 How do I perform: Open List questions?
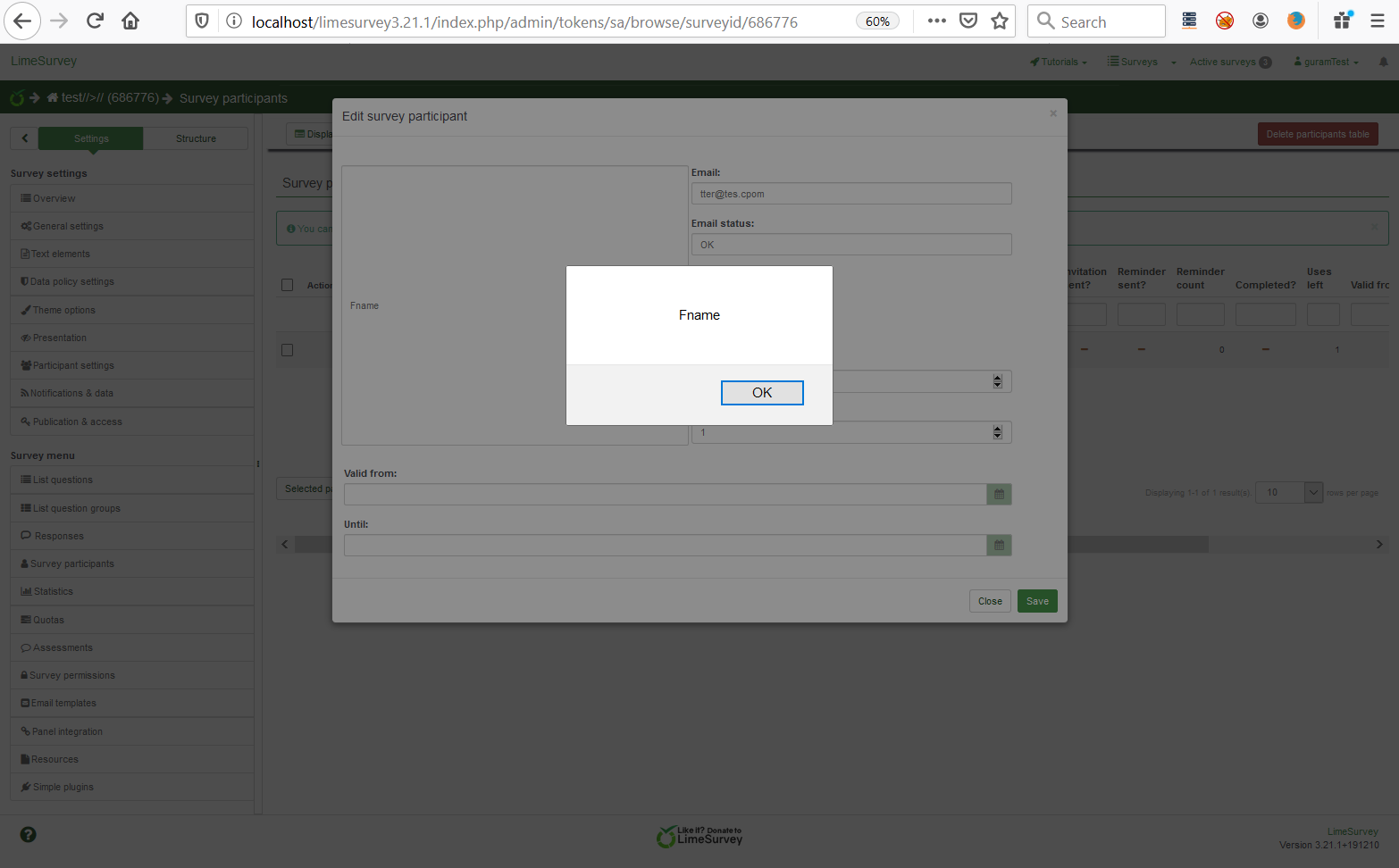132,480
